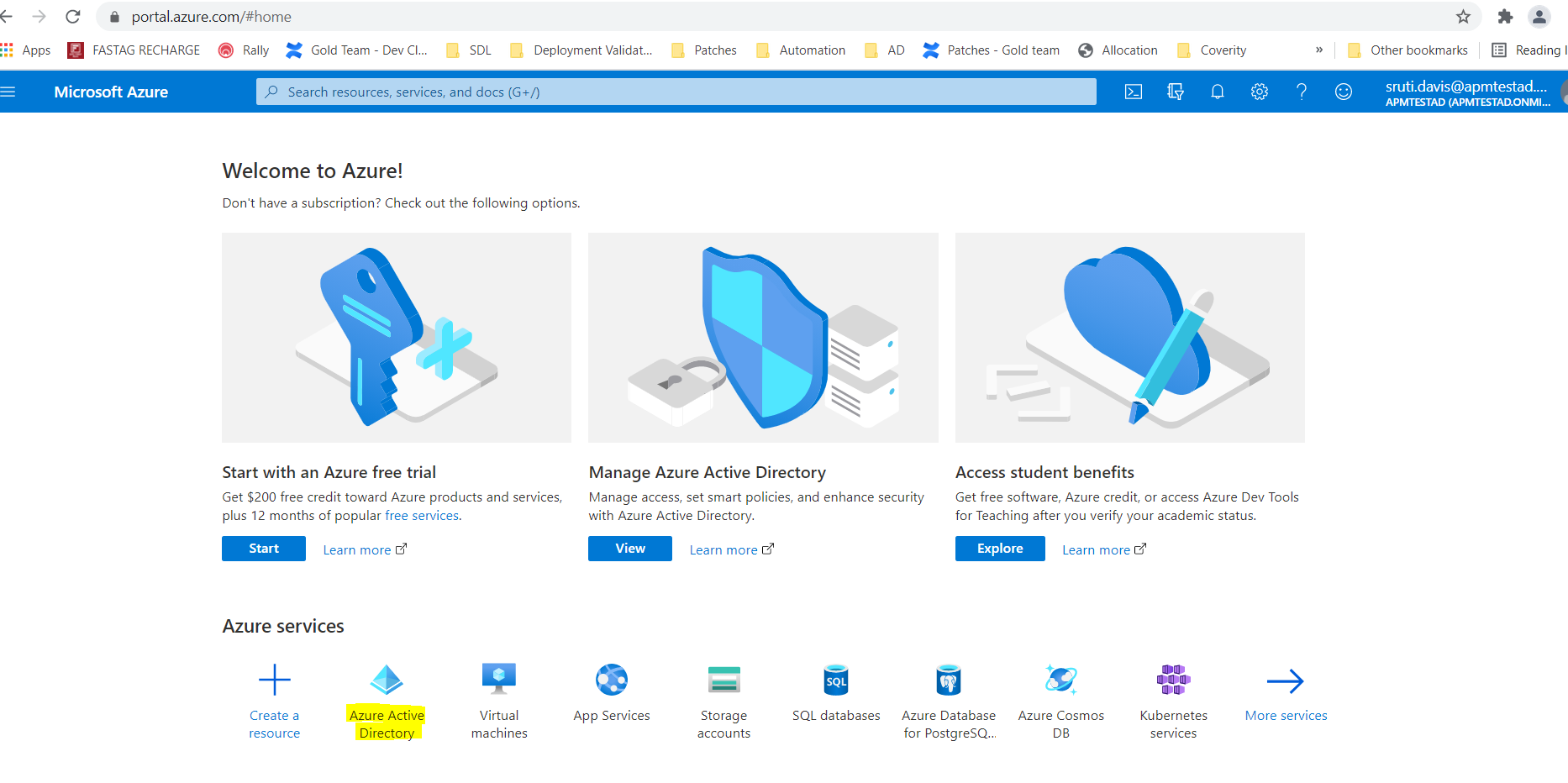The image size is (1568, 783).
Task: Open the browser Extensions puzzle icon
Action: pos(1505,17)
